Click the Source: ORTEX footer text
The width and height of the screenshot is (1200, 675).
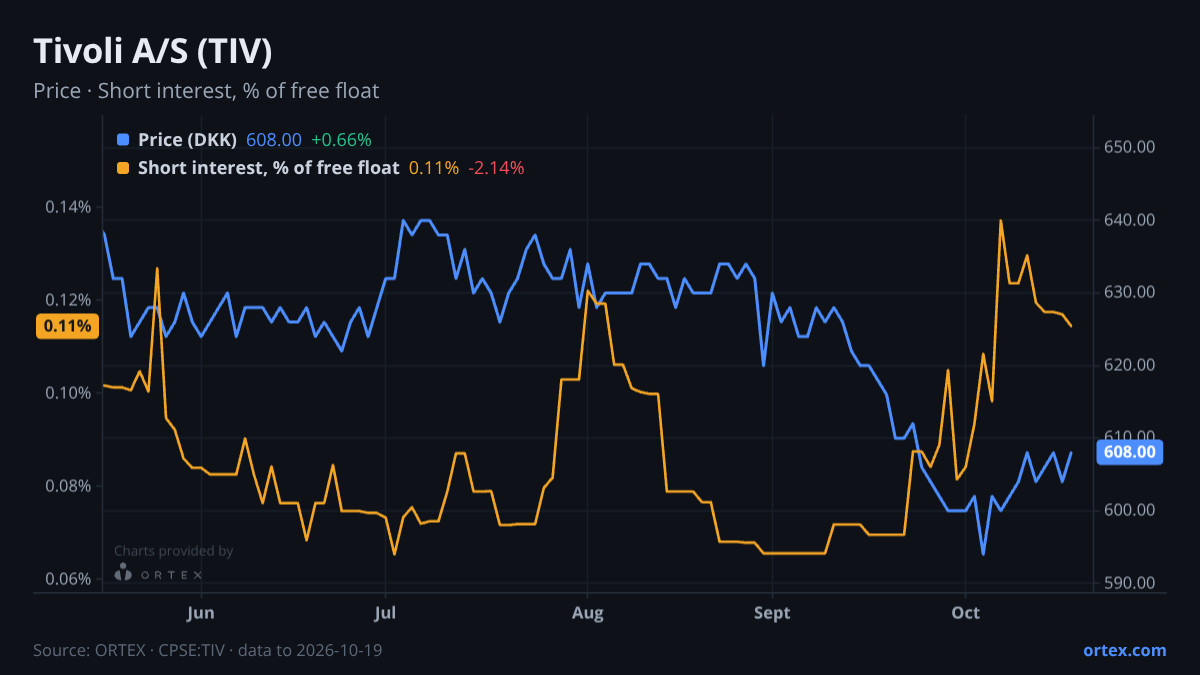click(x=207, y=650)
